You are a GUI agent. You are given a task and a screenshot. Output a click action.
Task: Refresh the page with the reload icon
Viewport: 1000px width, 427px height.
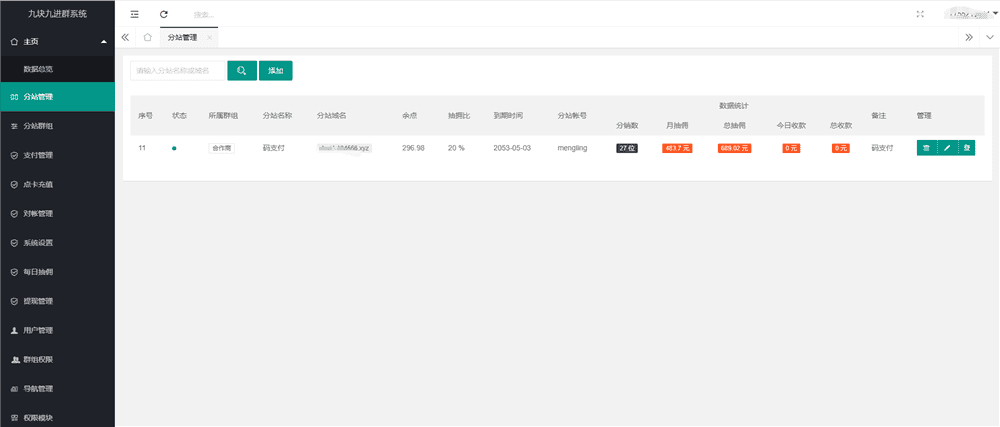[x=164, y=14]
